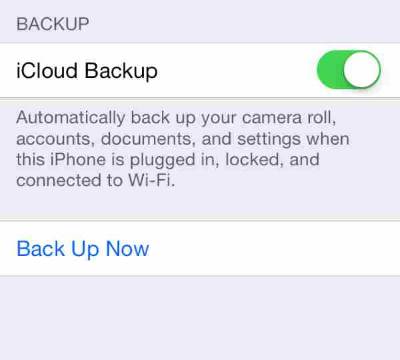Click the empty area below Back Up Now

(x=200, y=318)
